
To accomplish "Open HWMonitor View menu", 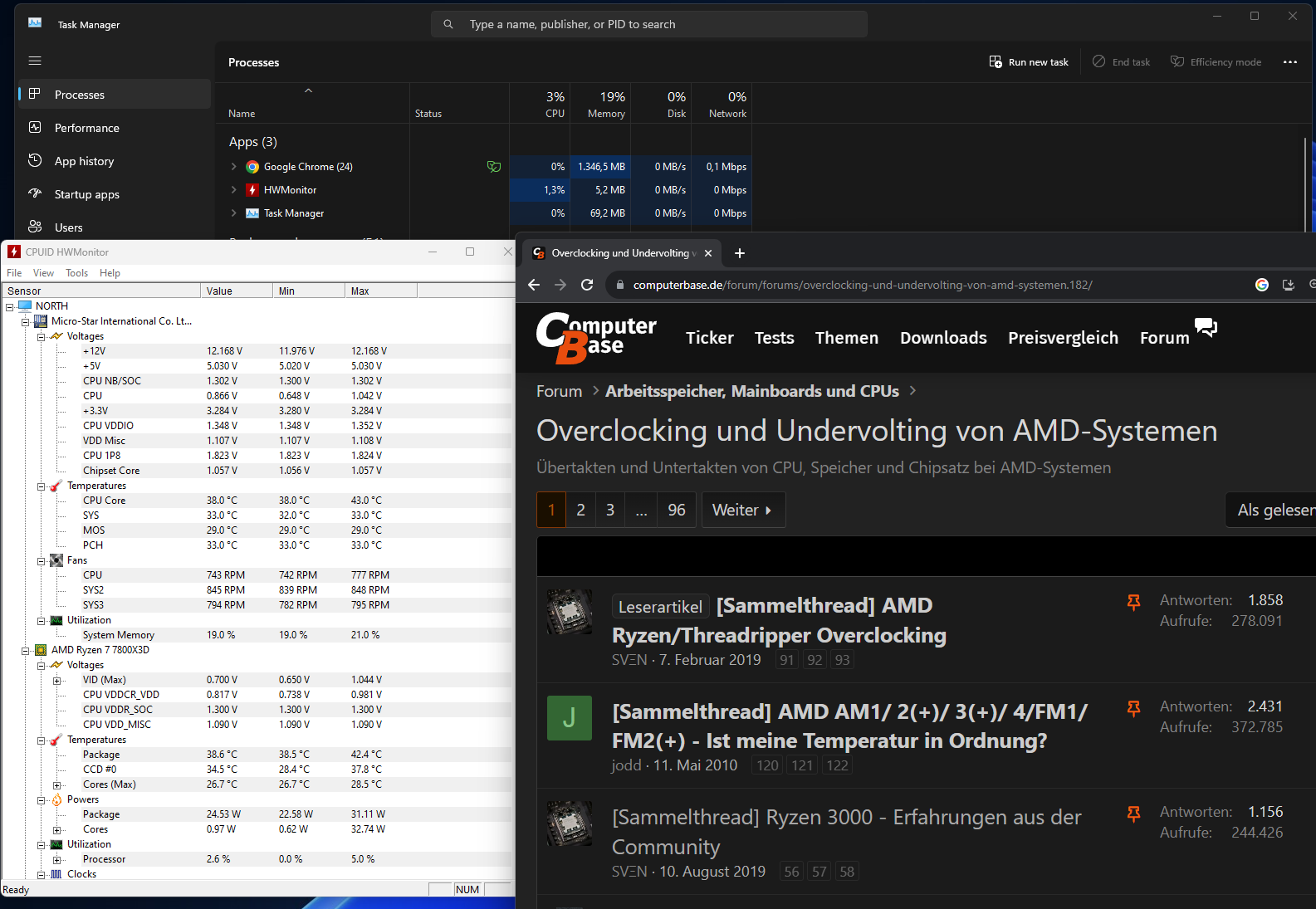I will (x=43, y=273).
